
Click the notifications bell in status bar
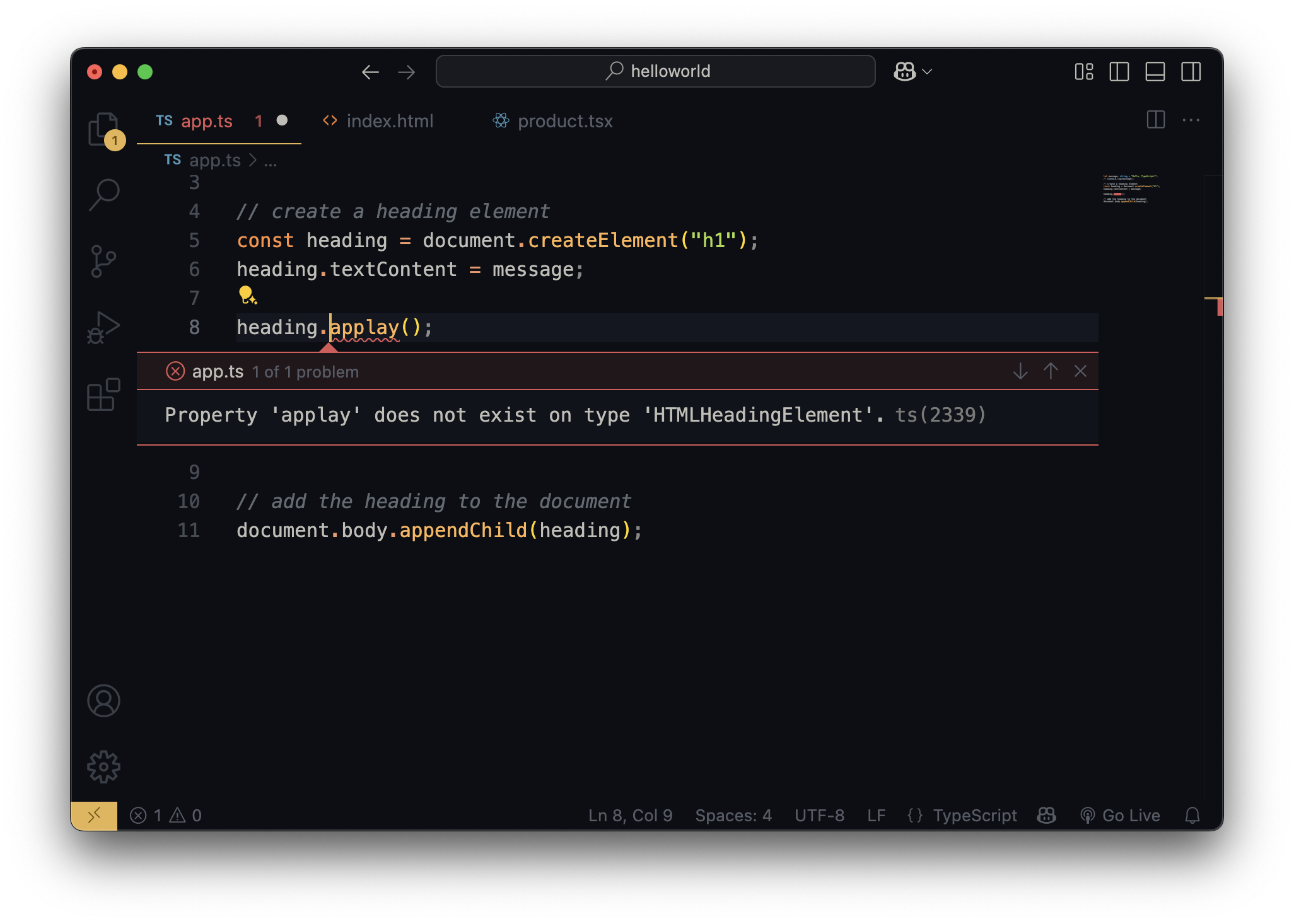pos(1192,816)
